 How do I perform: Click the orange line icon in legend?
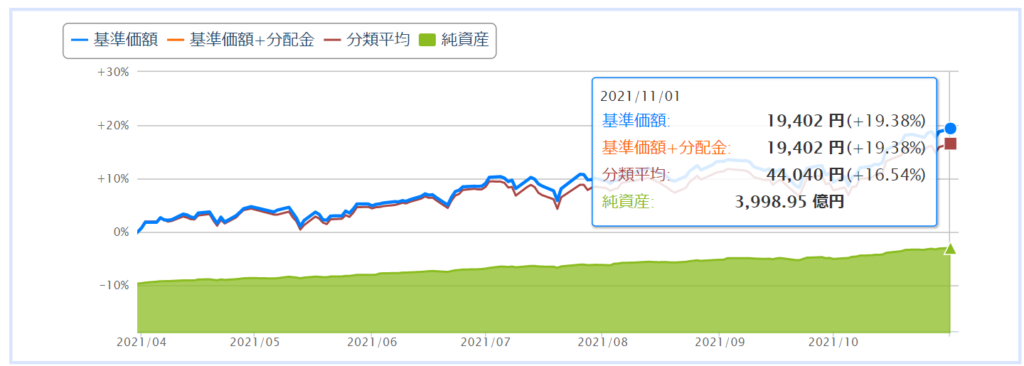coord(178,41)
